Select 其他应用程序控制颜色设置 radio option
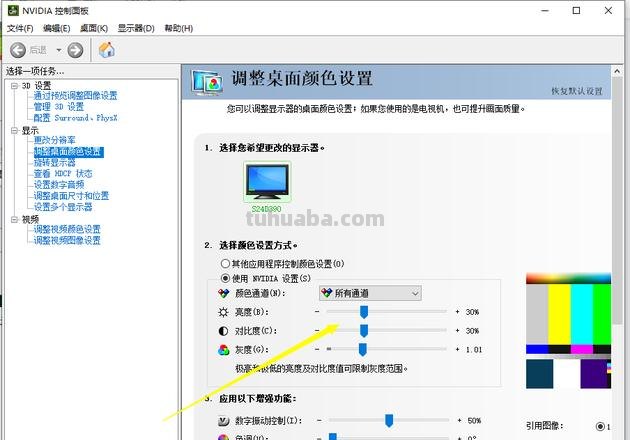This screenshot has width=630, height=440. click(x=225, y=264)
